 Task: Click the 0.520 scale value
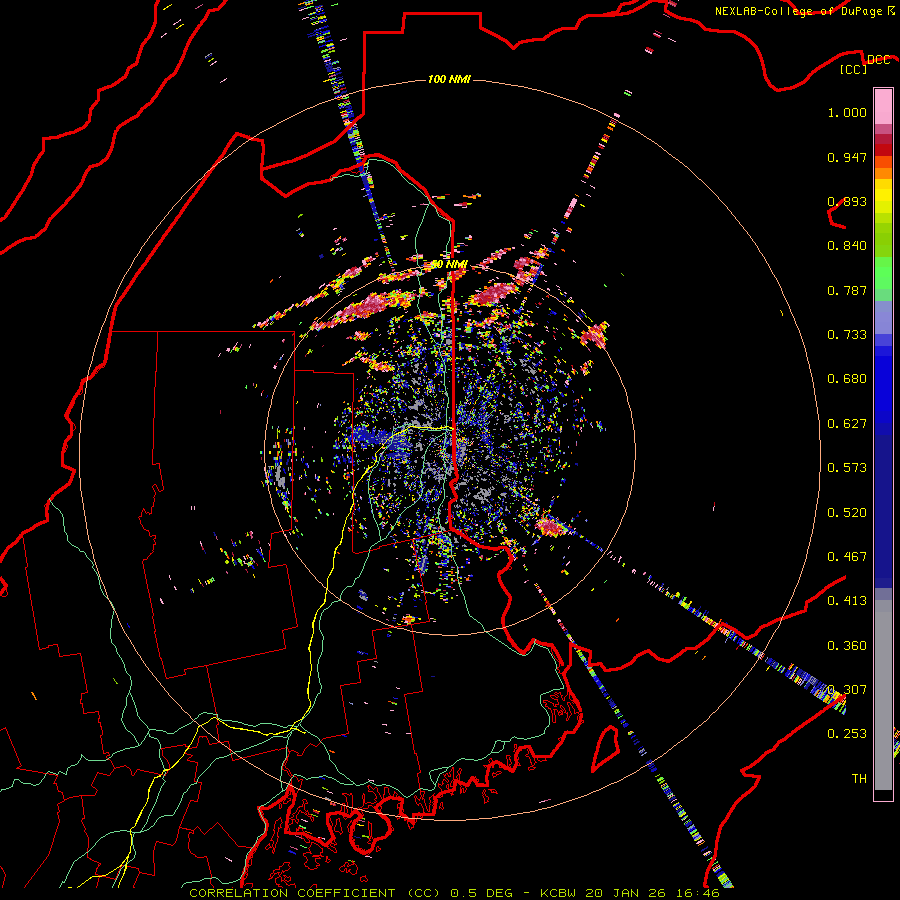click(847, 513)
